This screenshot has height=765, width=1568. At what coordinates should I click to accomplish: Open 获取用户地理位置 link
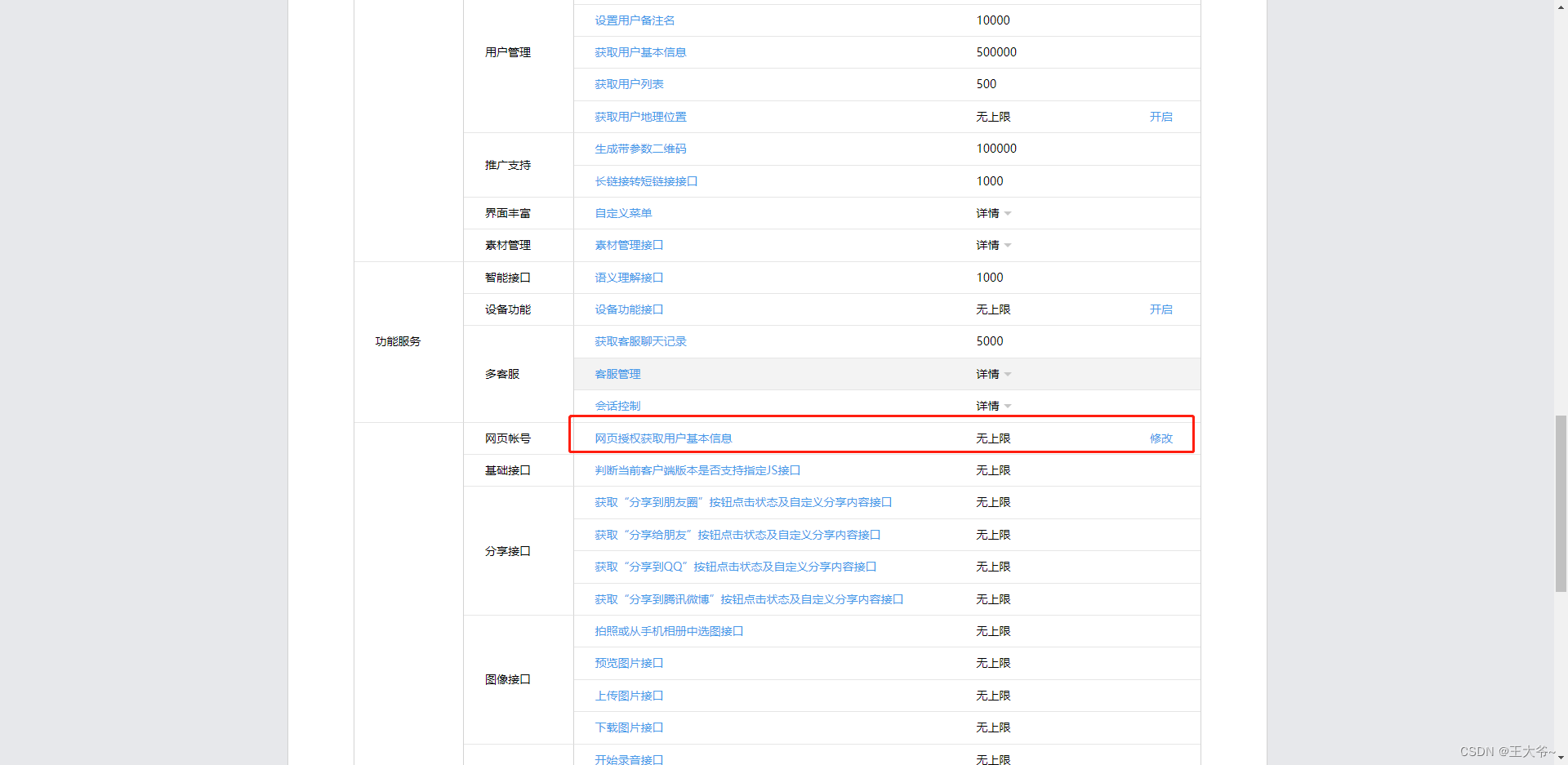pos(640,117)
